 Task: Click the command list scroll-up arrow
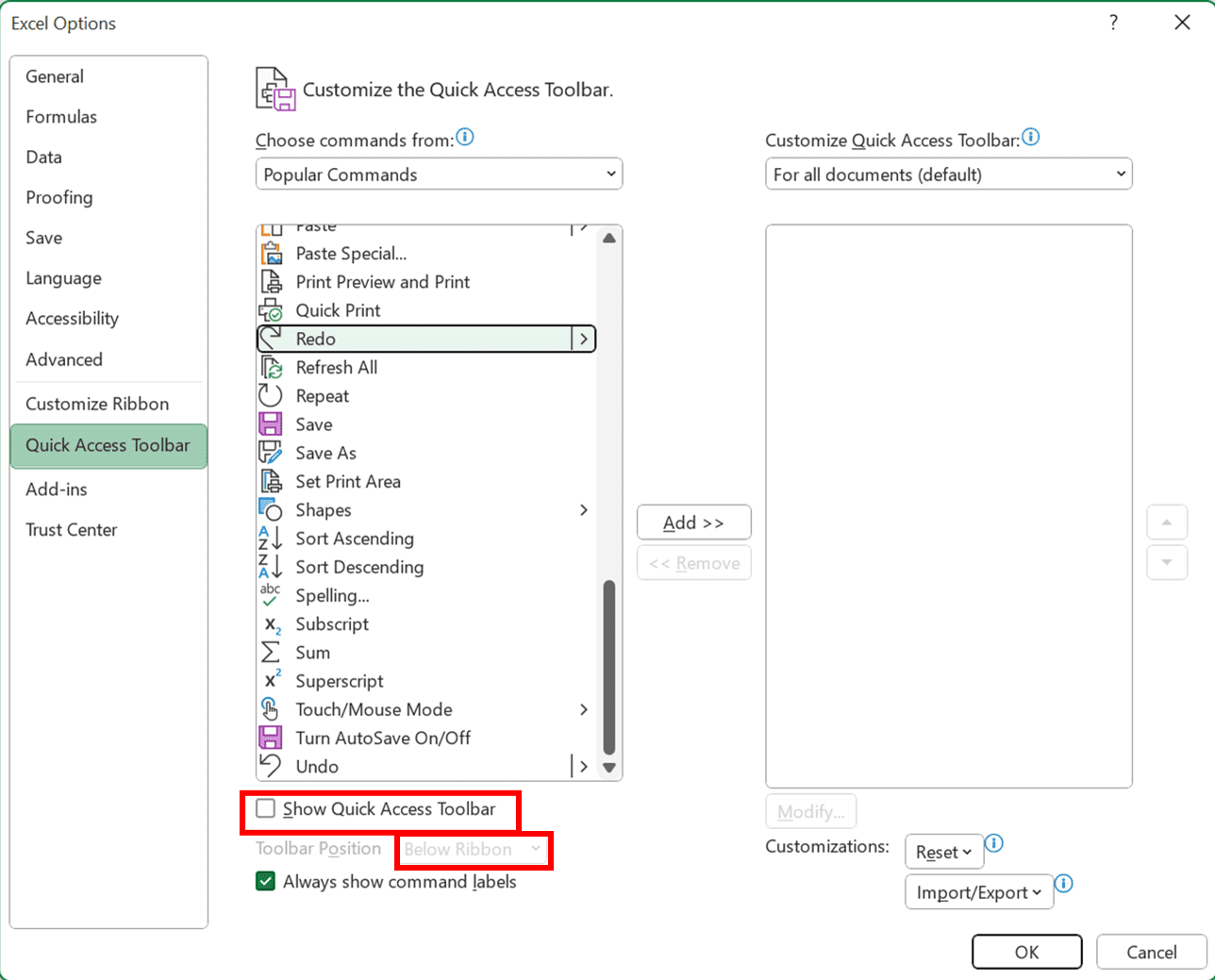pyautogui.click(x=609, y=238)
